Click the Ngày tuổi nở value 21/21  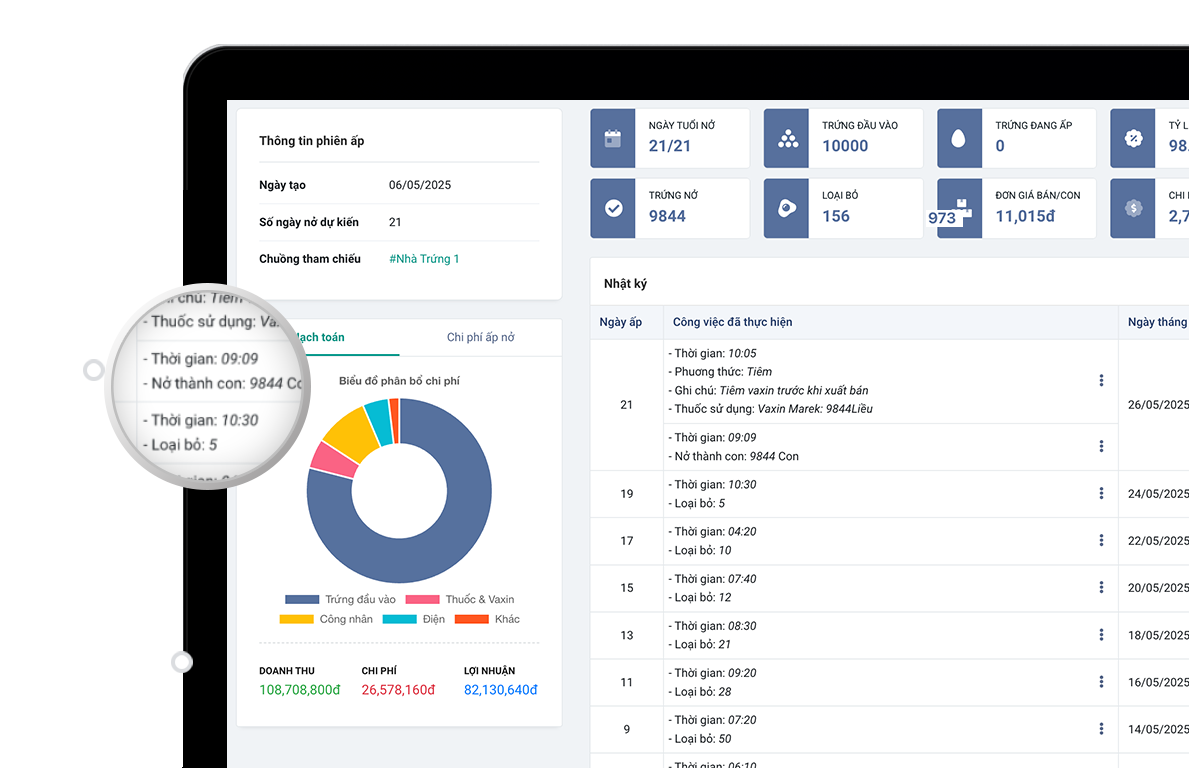click(x=670, y=146)
